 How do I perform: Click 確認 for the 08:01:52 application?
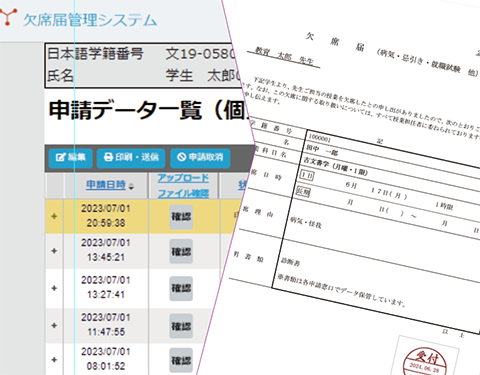pos(181,360)
